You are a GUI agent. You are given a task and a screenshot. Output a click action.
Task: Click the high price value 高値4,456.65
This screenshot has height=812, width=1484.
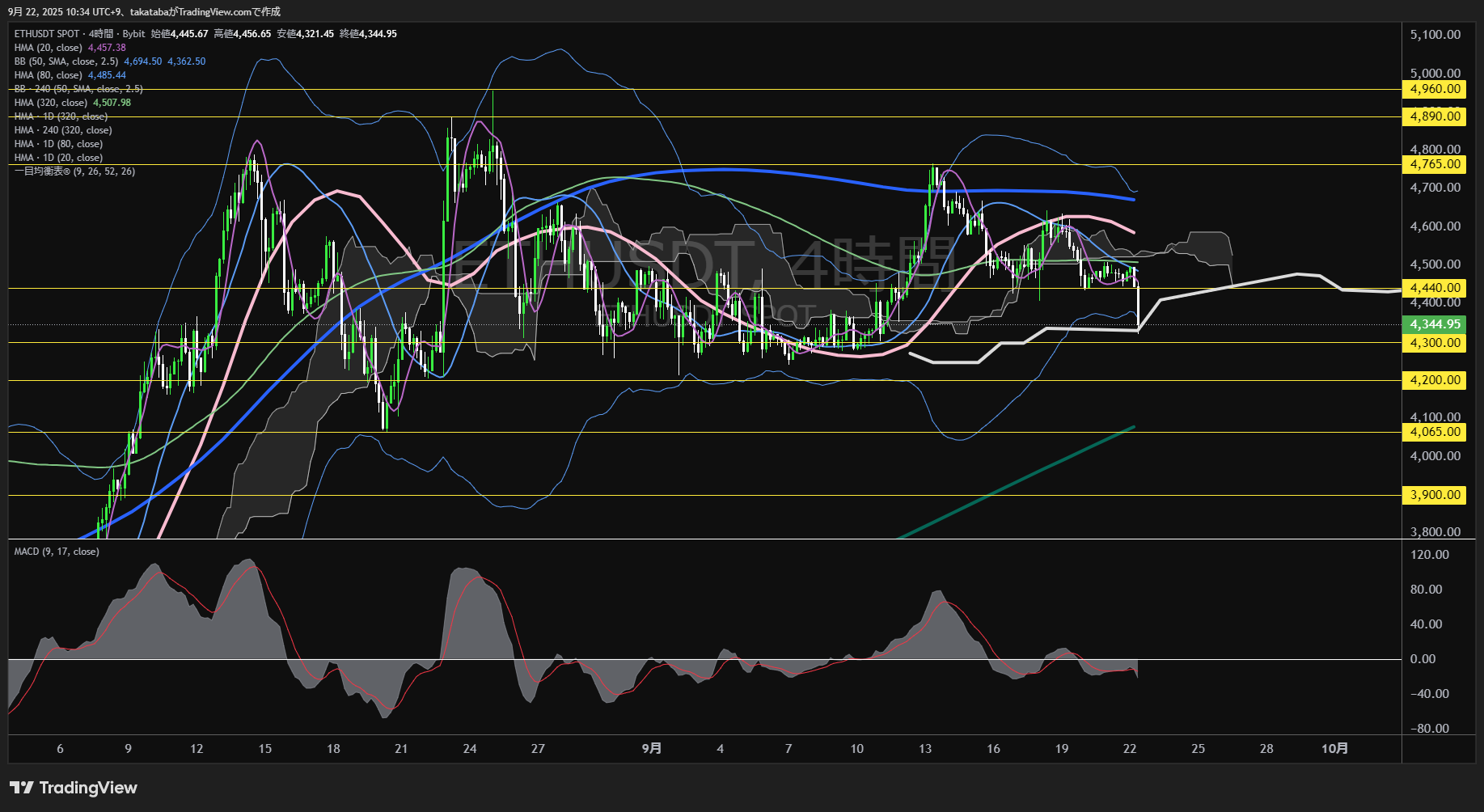(x=243, y=34)
